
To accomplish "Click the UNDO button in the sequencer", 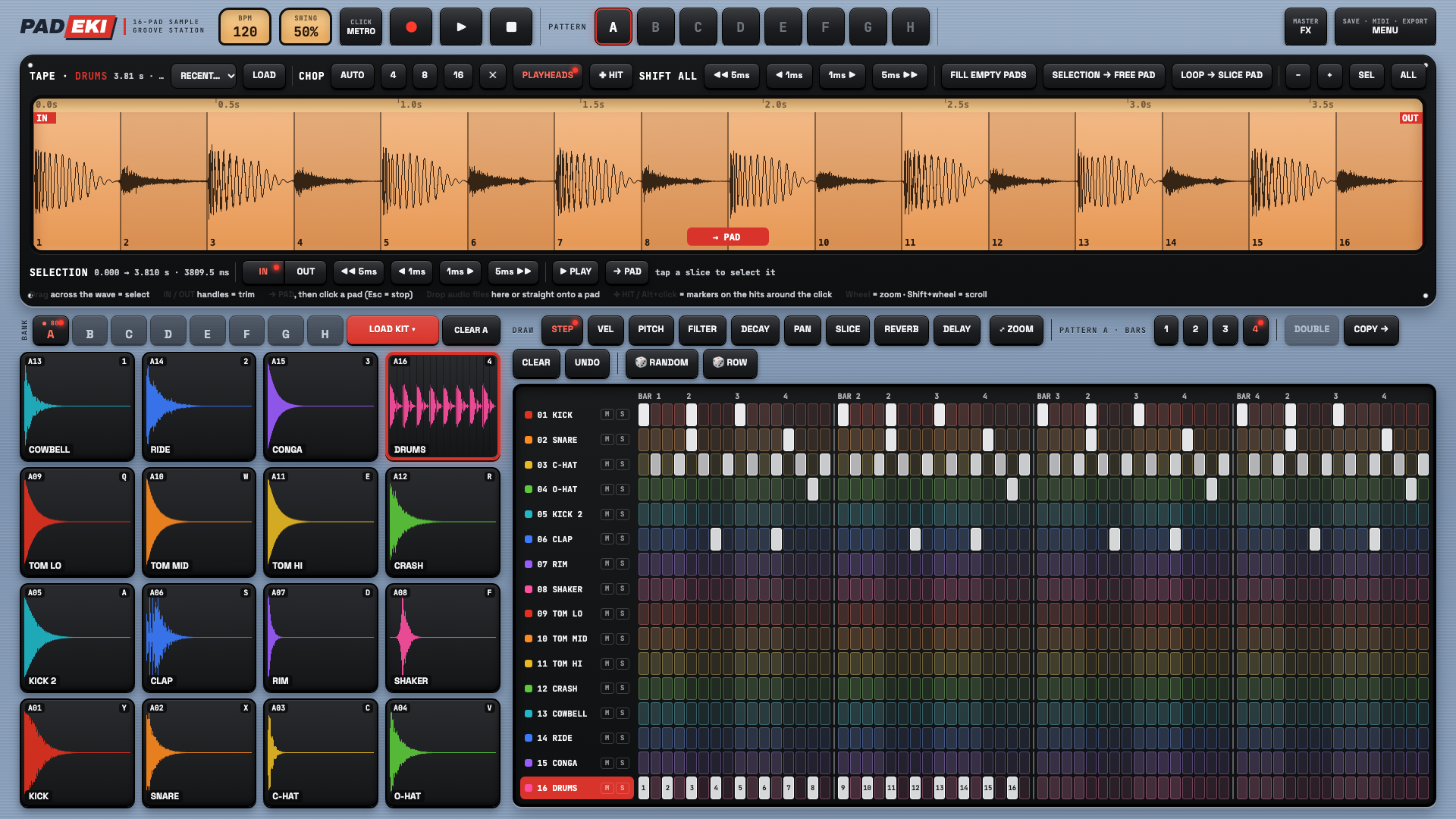I will [587, 363].
